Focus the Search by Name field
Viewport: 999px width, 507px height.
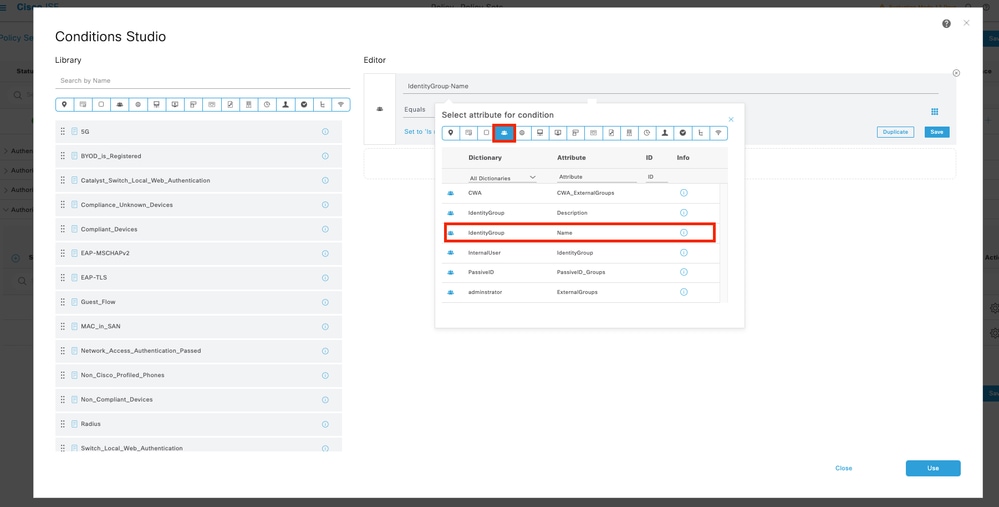click(x=203, y=81)
